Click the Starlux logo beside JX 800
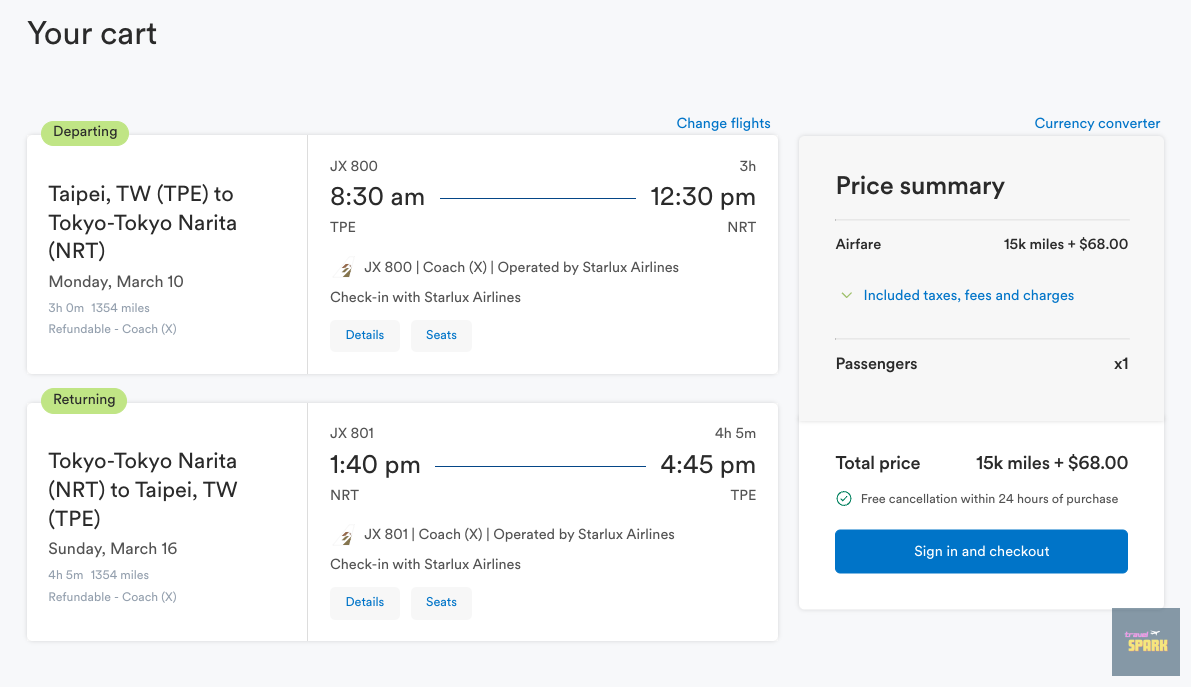 [x=346, y=269]
